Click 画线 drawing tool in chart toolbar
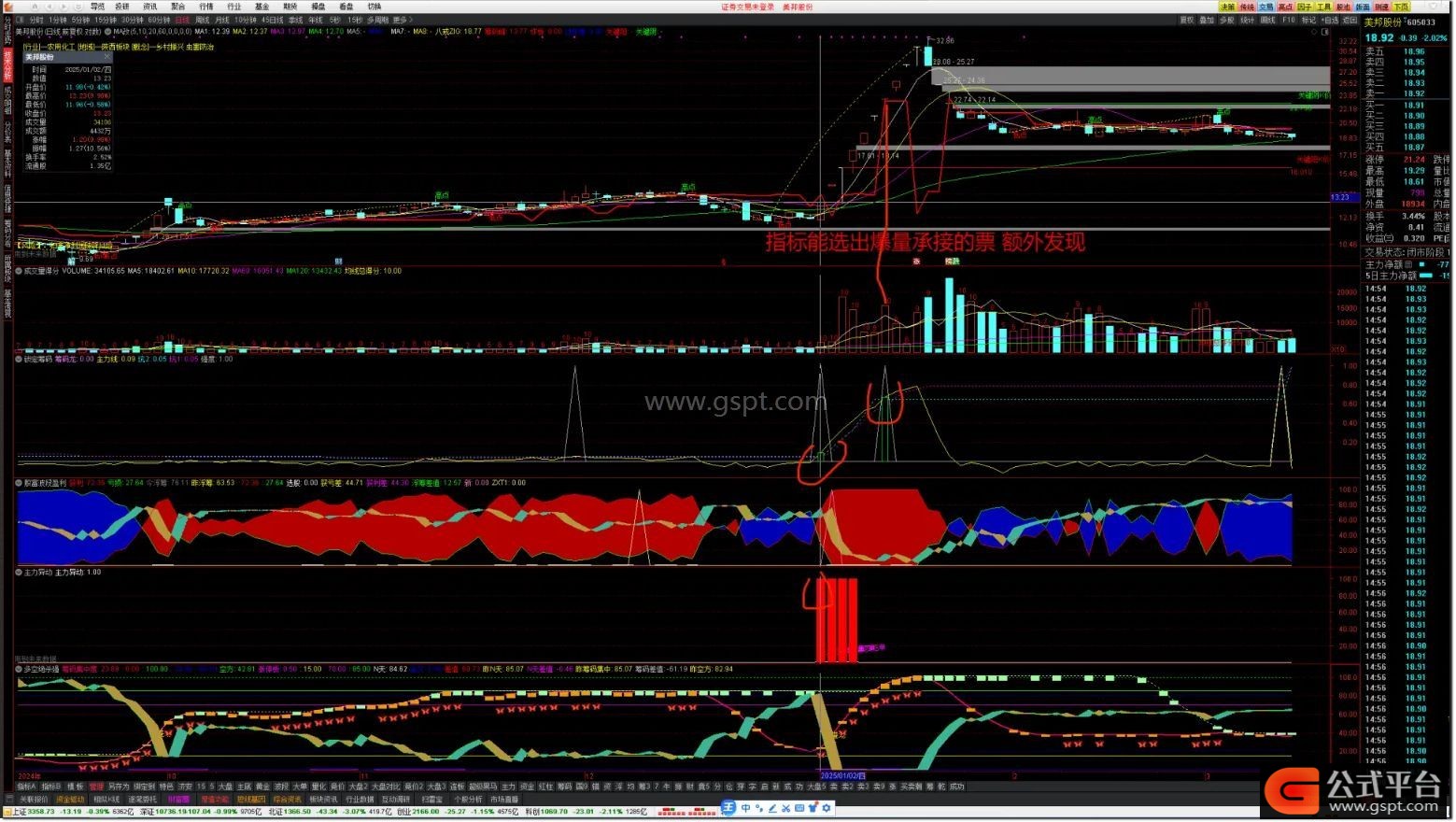 (1267, 20)
